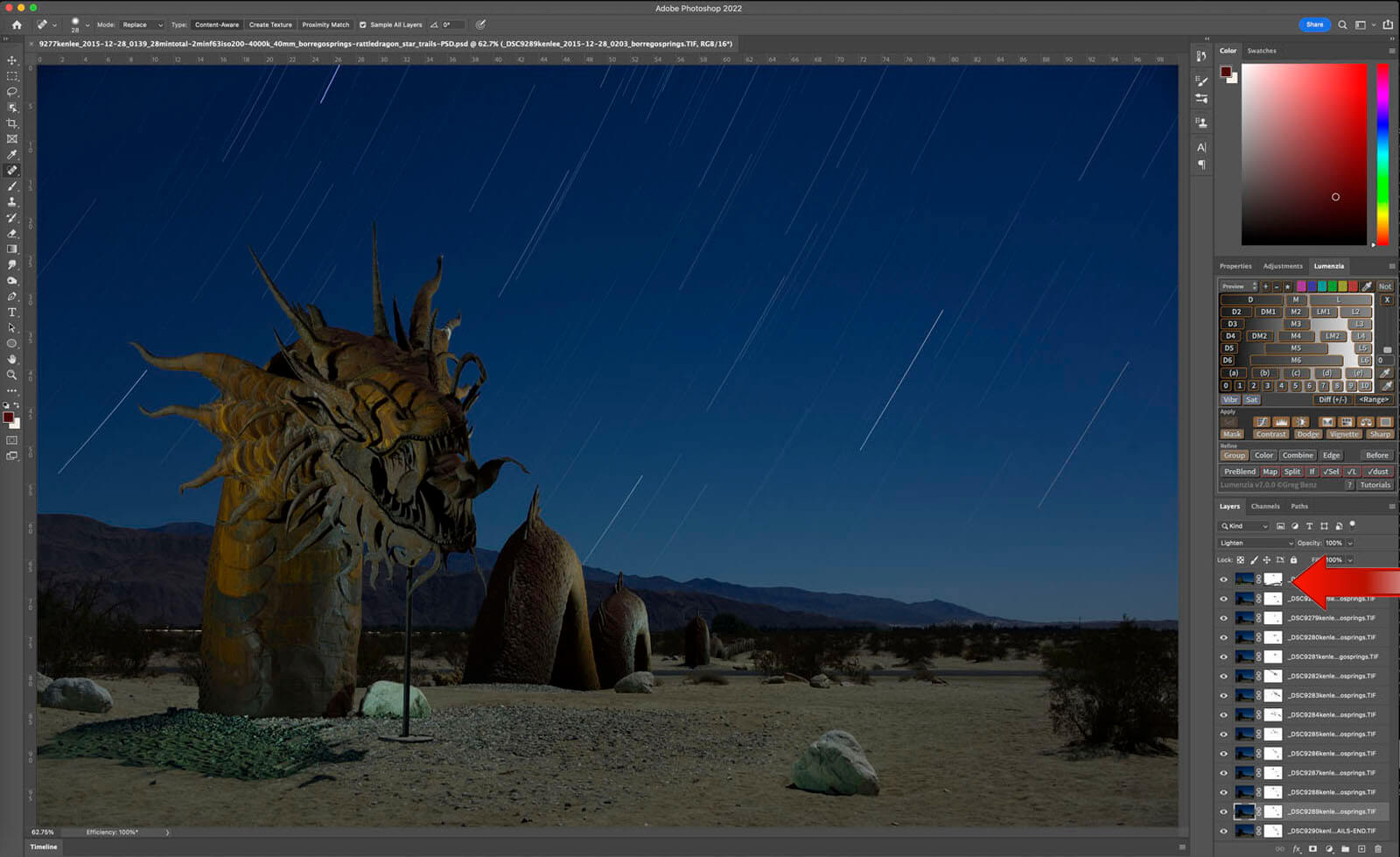The height and width of the screenshot is (857, 1400).
Task: Click the hue slider in Color panel
Action: 1382,153
